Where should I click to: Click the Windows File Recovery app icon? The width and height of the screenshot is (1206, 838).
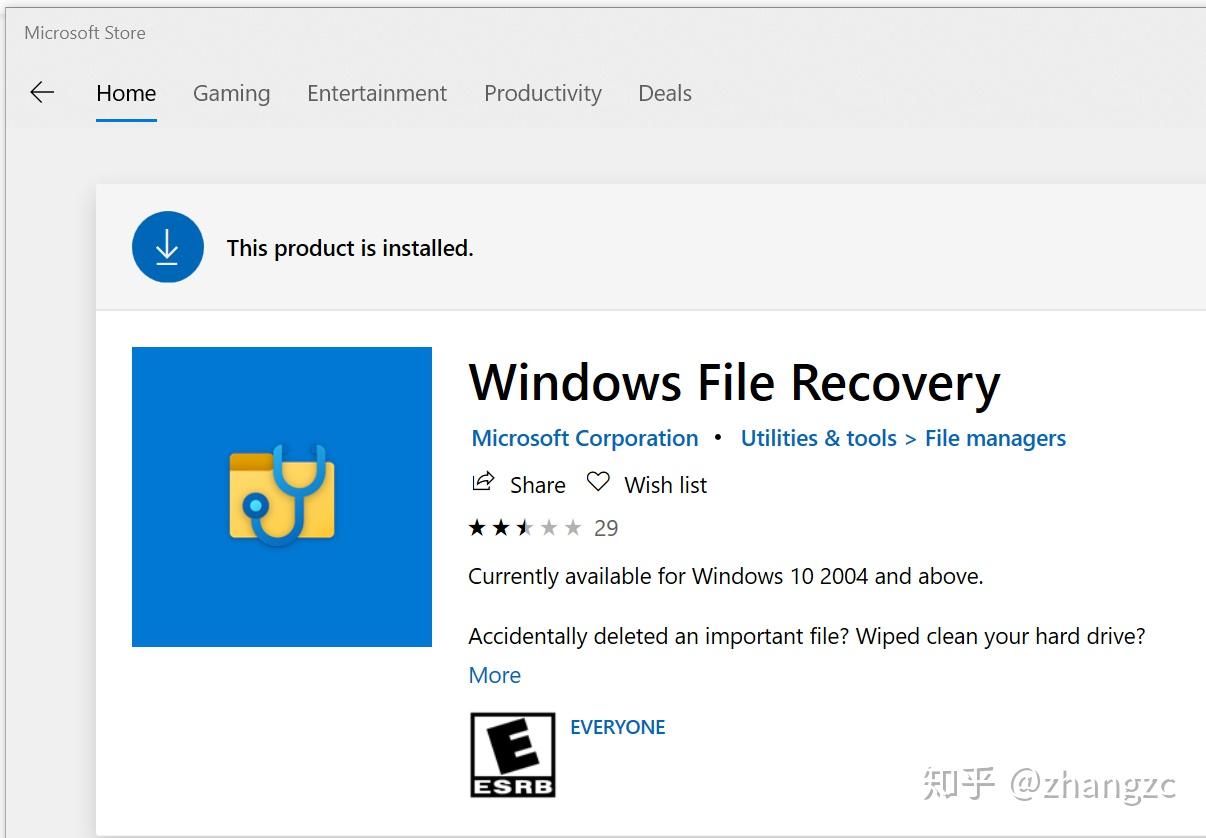(x=281, y=497)
